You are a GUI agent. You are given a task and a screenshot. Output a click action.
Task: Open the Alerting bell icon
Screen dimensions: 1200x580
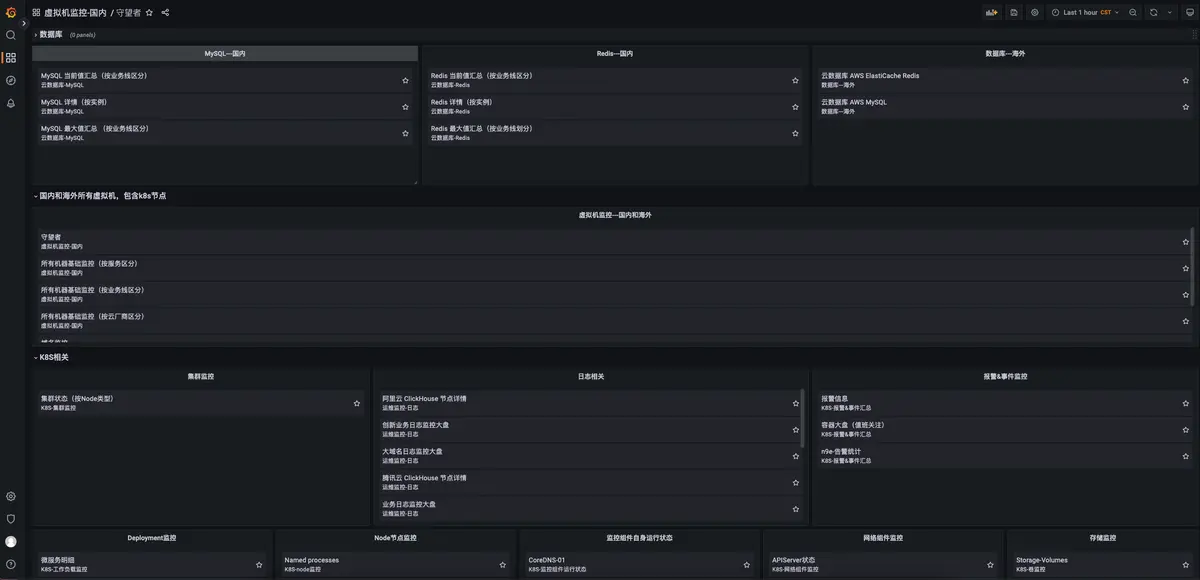pos(11,103)
